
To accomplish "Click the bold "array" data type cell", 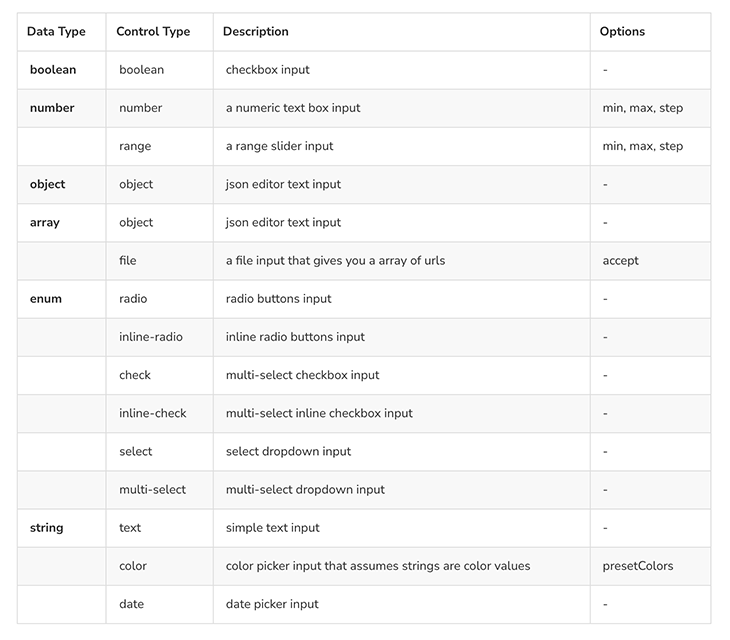I will tap(45, 223).
